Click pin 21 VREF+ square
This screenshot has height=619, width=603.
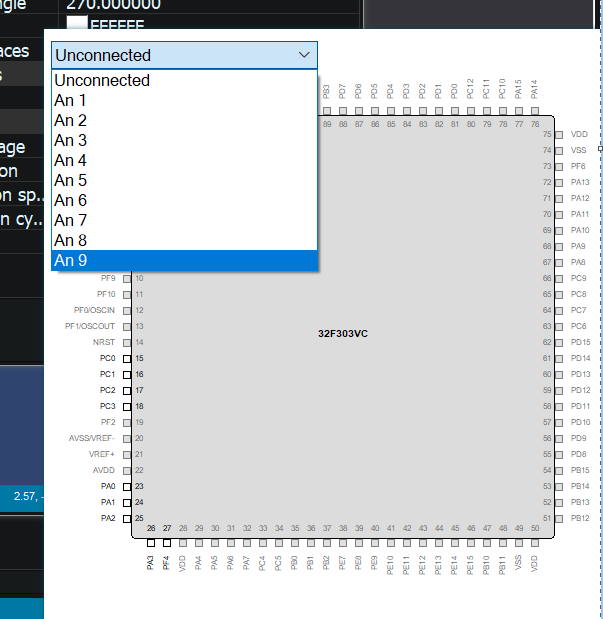point(127,455)
